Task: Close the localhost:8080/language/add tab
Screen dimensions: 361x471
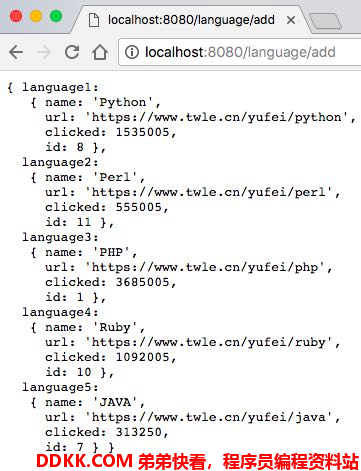Action: 291,20
